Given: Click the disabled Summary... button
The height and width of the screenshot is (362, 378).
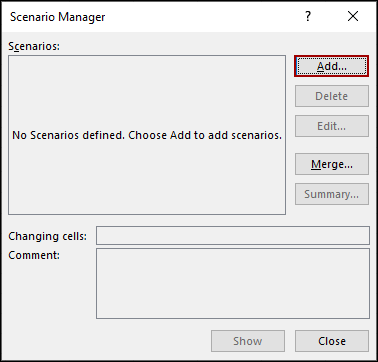Looking at the screenshot, I should pos(332,194).
